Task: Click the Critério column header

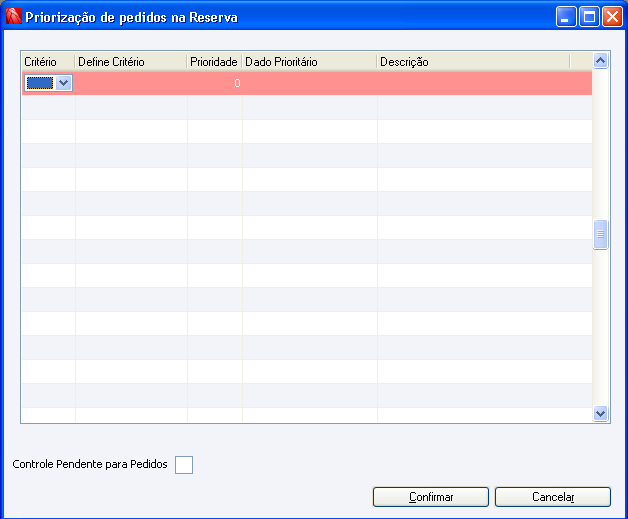Action: coord(48,62)
